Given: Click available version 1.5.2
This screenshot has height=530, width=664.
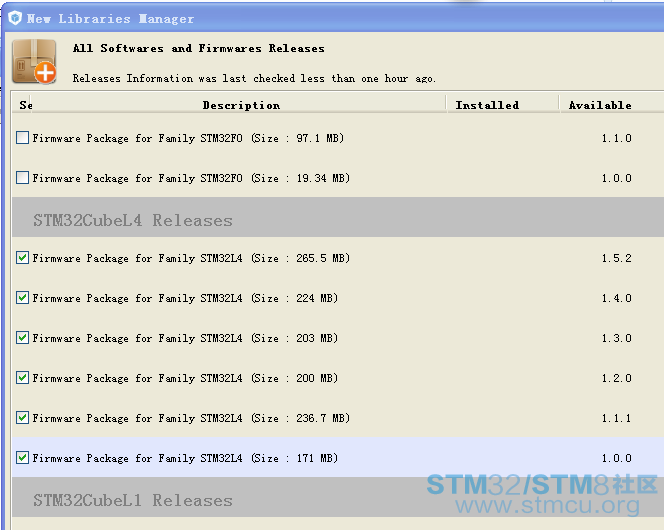Looking at the screenshot, I should tap(617, 258).
